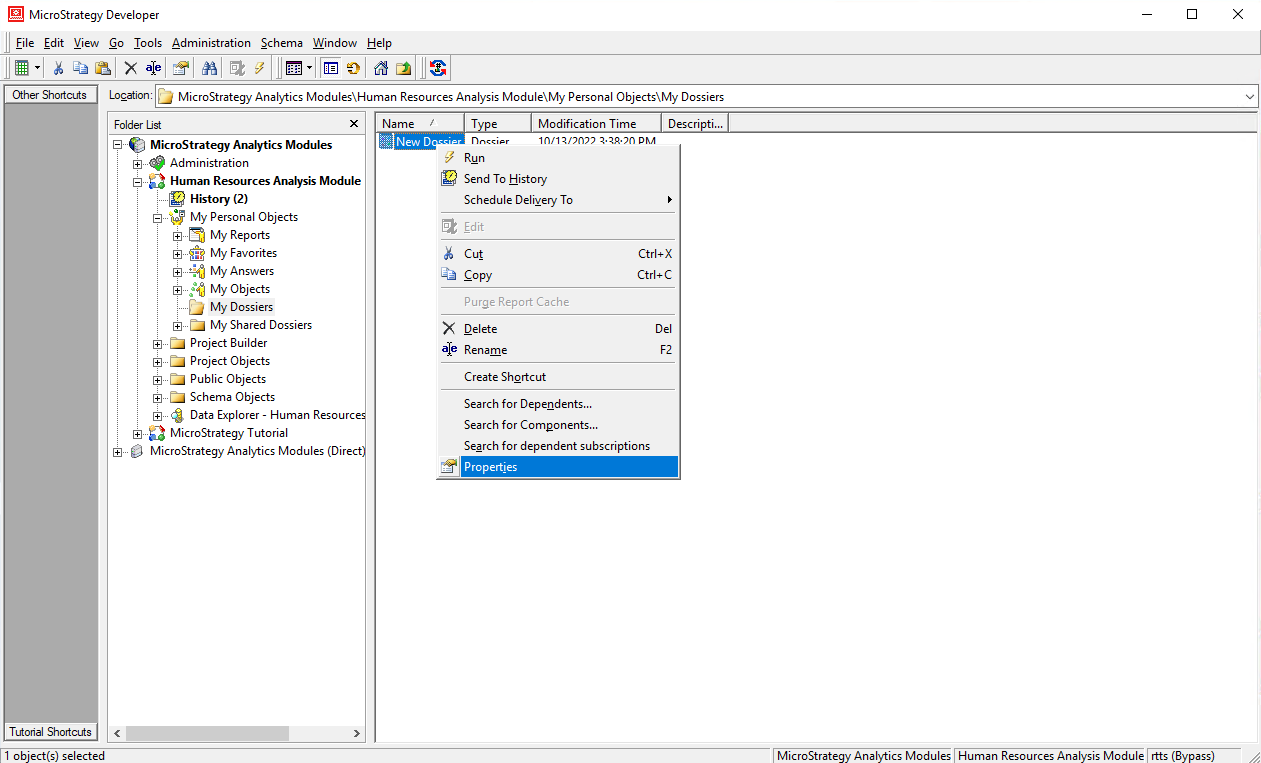This screenshot has width=1261, height=763.
Task: Click the Folder List scroll right arrow
Action: (x=357, y=733)
